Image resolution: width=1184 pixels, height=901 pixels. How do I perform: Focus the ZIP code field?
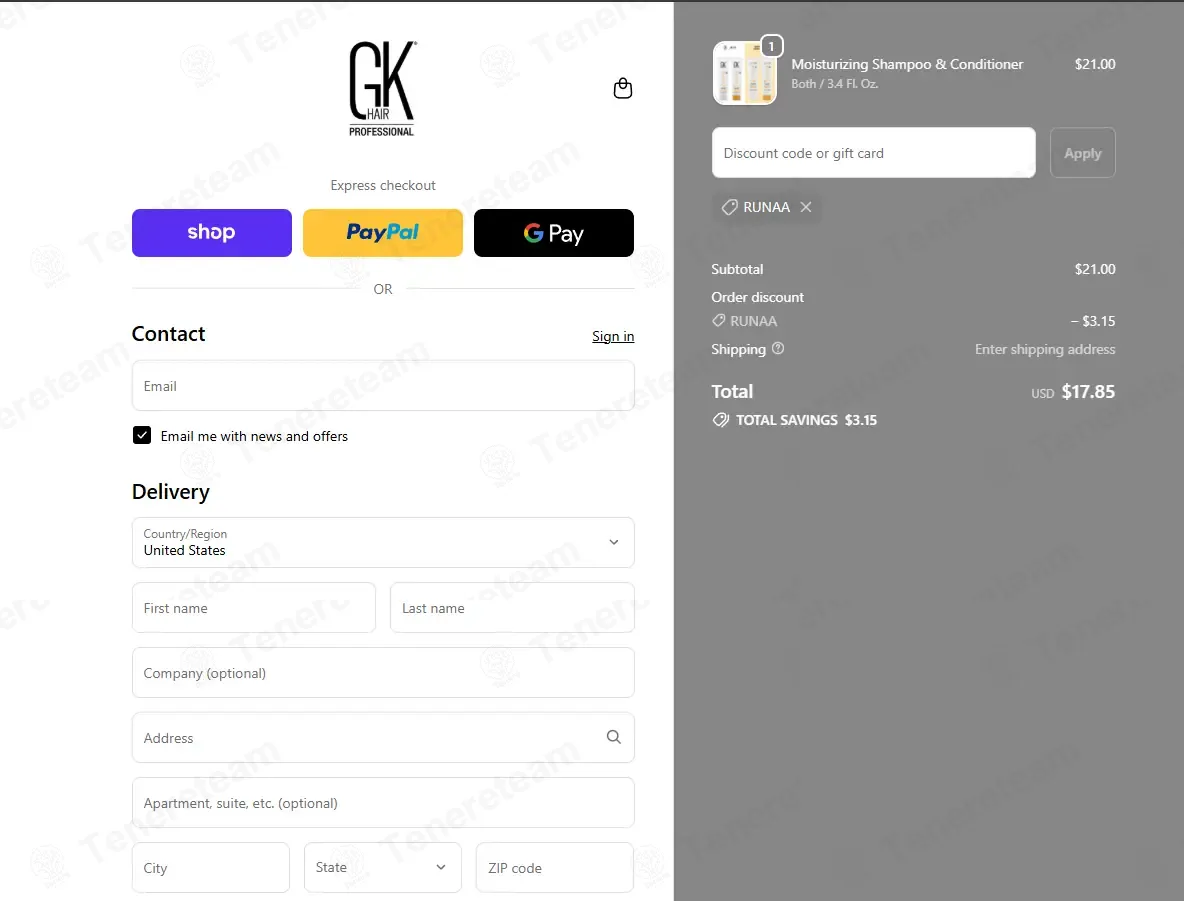pyautogui.click(x=554, y=867)
